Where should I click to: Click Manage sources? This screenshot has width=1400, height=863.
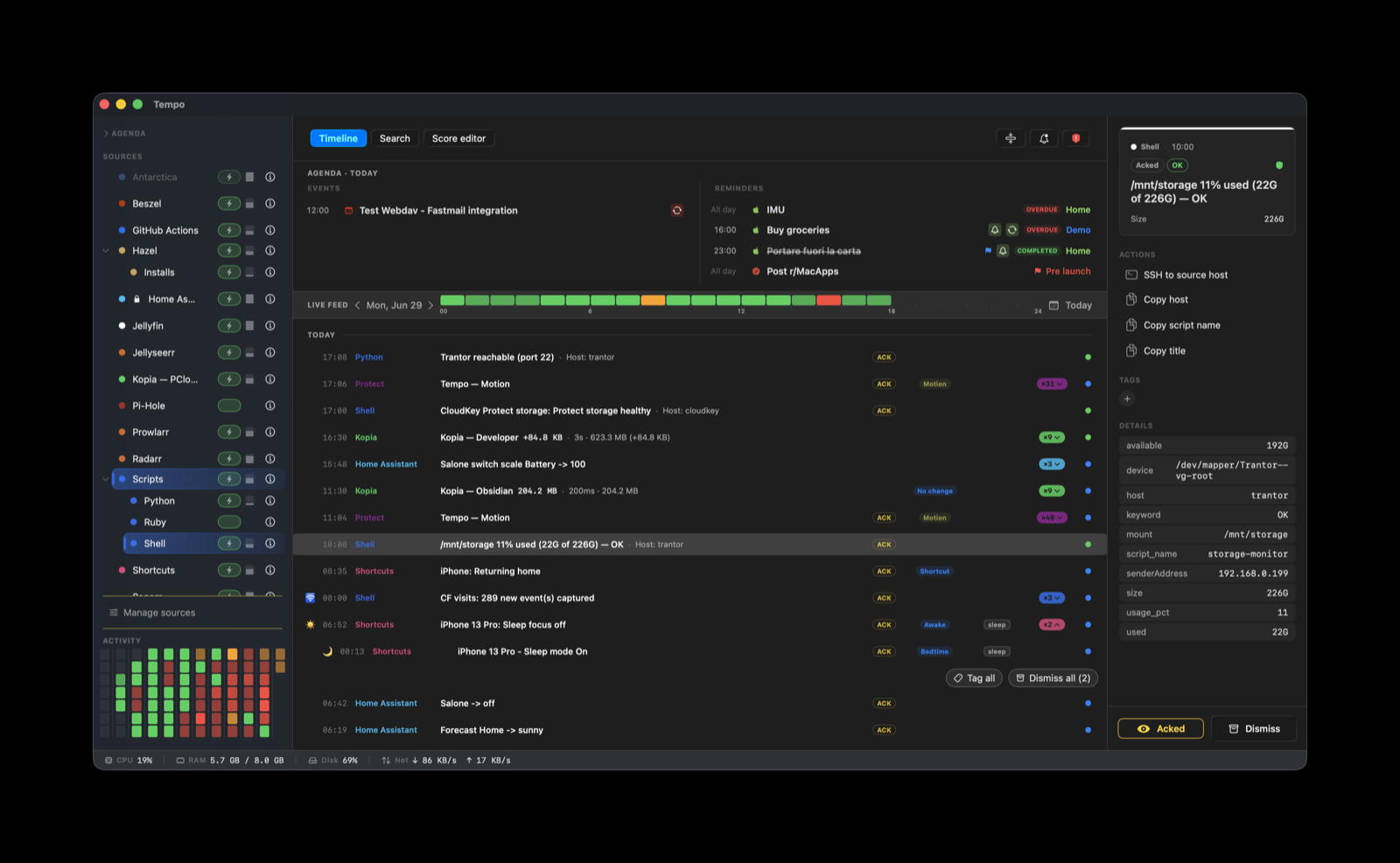tap(159, 613)
